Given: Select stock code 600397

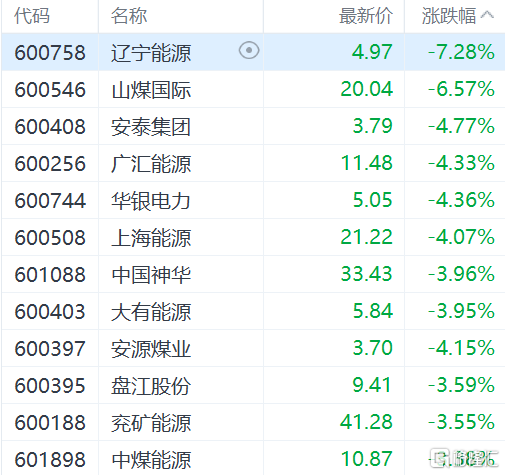Looking at the screenshot, I should tap(50, 349).
